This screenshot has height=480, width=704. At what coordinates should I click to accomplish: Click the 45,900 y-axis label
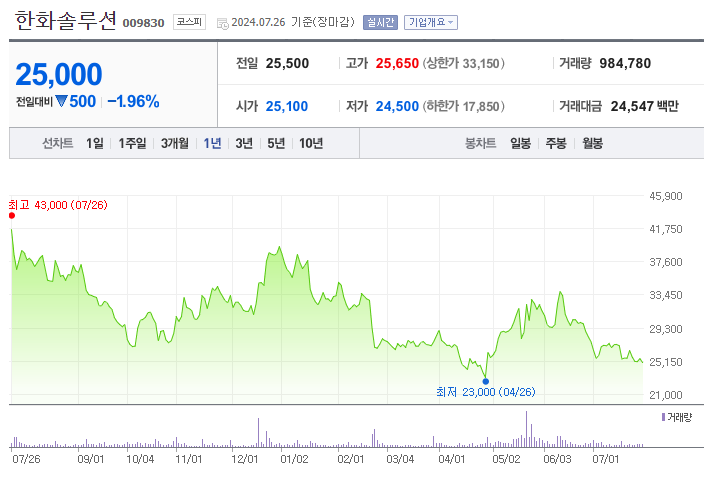(x=665, y=196)
